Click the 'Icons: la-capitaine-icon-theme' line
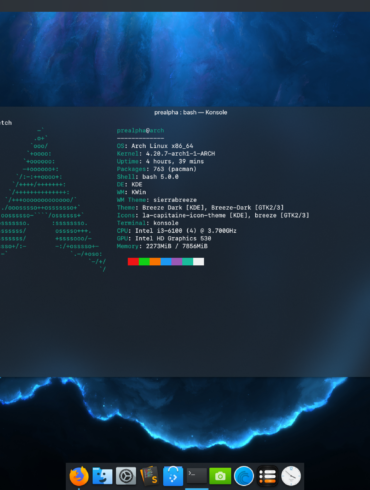The image size is (370, 490). pos(213,215)
